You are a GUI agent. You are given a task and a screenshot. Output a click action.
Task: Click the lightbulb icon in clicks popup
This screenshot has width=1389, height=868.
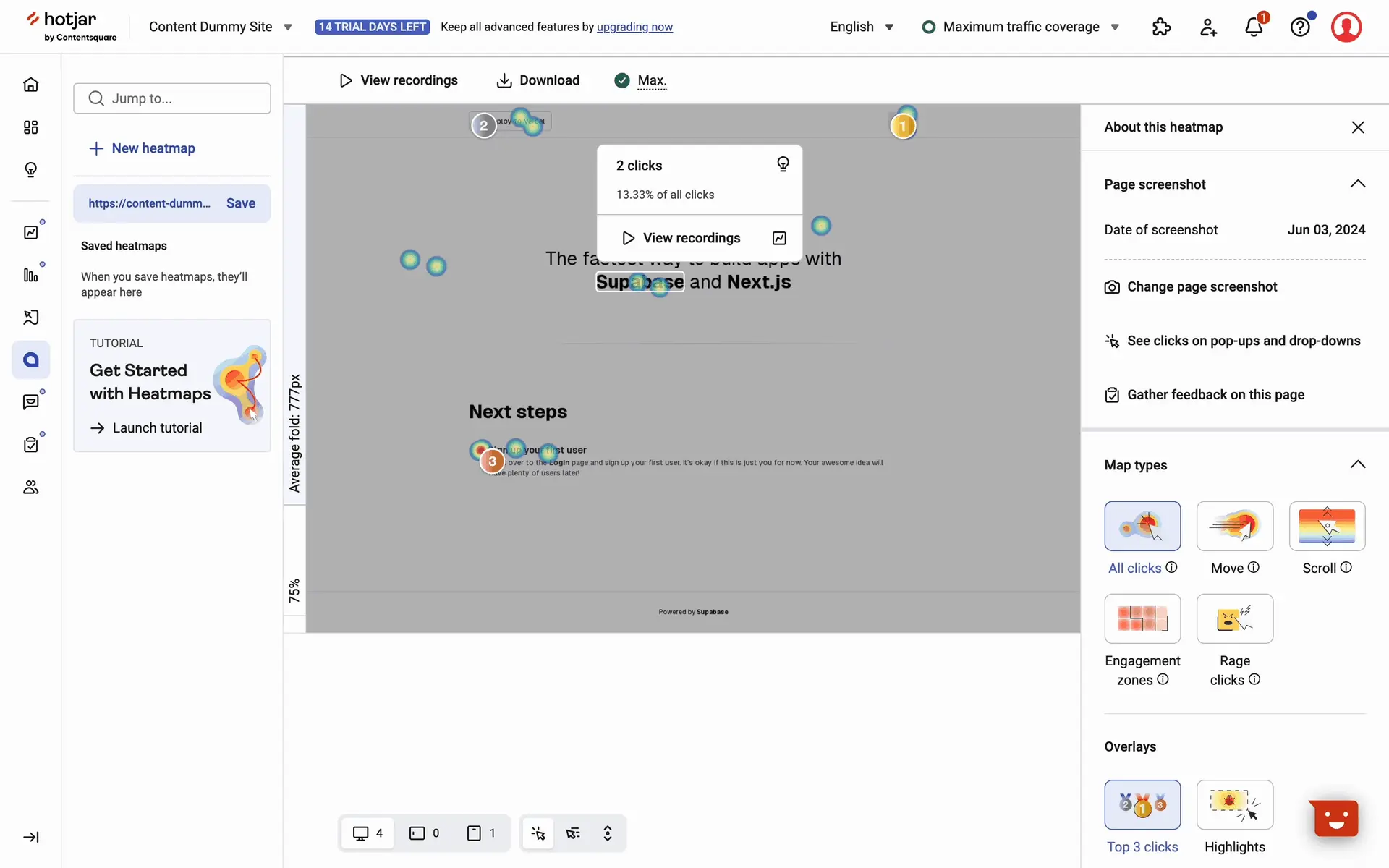pos(783,164)
